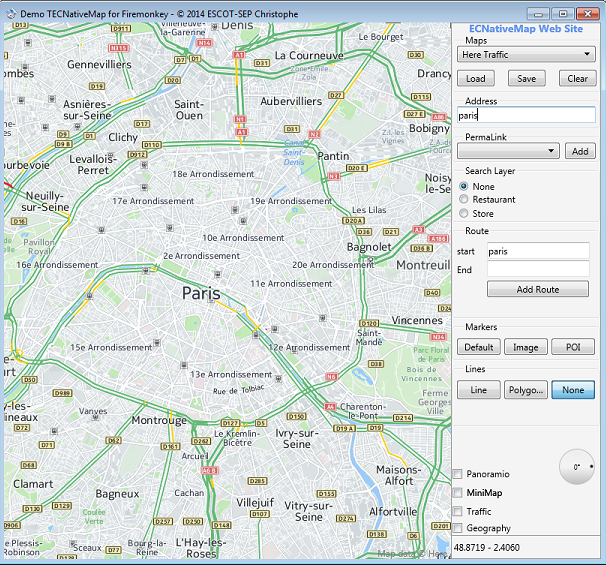606x565 pixels.
Task: Select the POI marker button
Action: [x=573, y=347]
